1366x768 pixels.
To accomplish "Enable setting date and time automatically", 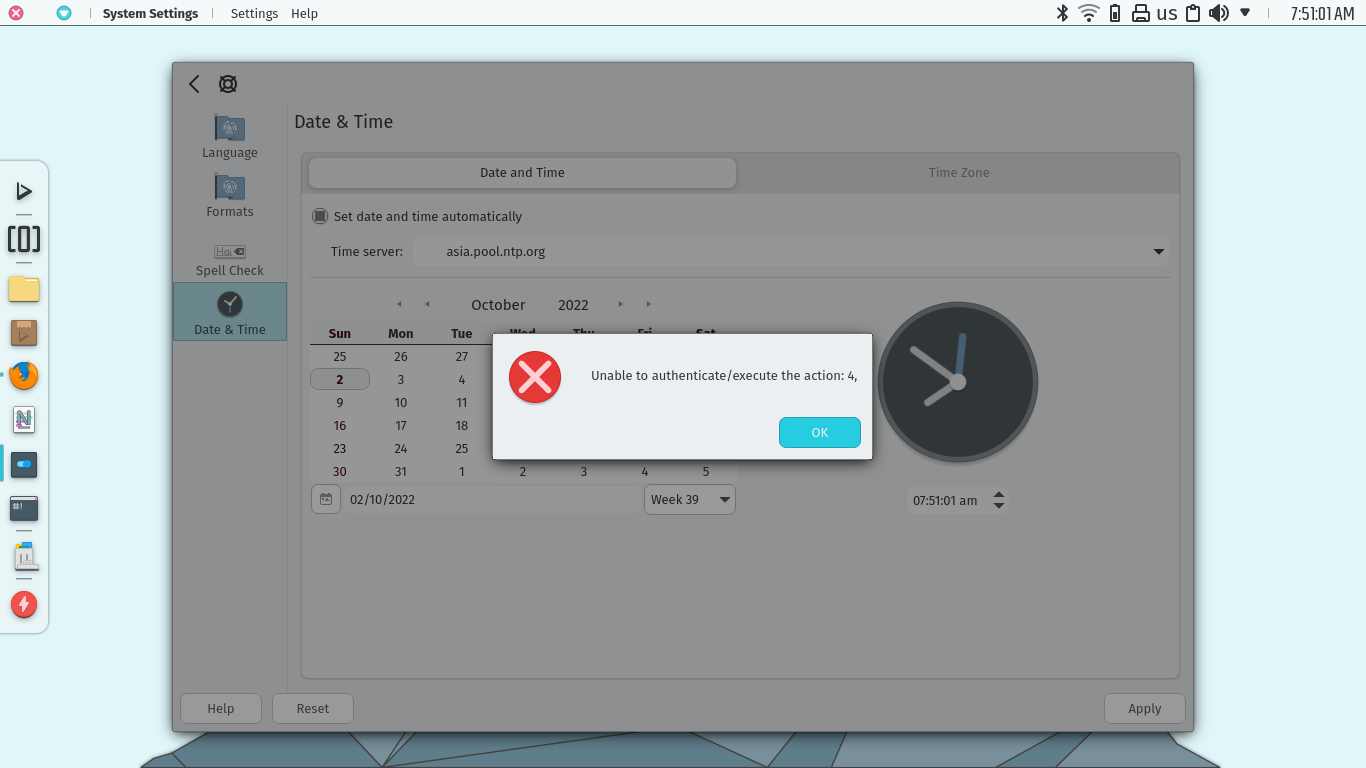I will pyautogui.click(x=320, y=216).
